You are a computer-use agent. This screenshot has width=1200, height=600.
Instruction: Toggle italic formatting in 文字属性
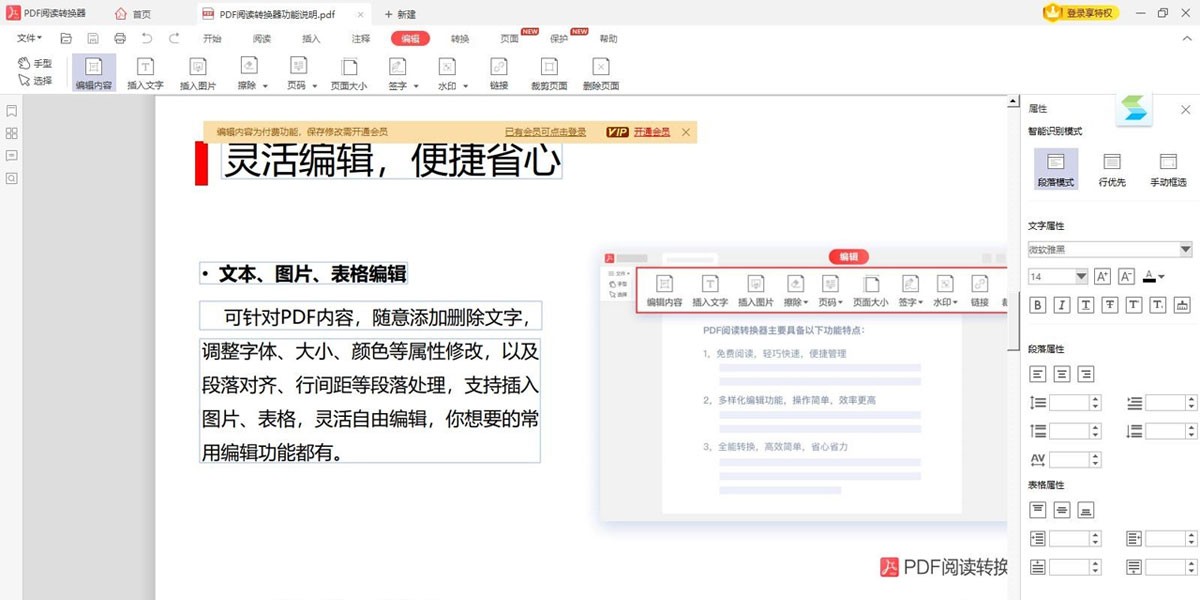[x=1061, y=304]
